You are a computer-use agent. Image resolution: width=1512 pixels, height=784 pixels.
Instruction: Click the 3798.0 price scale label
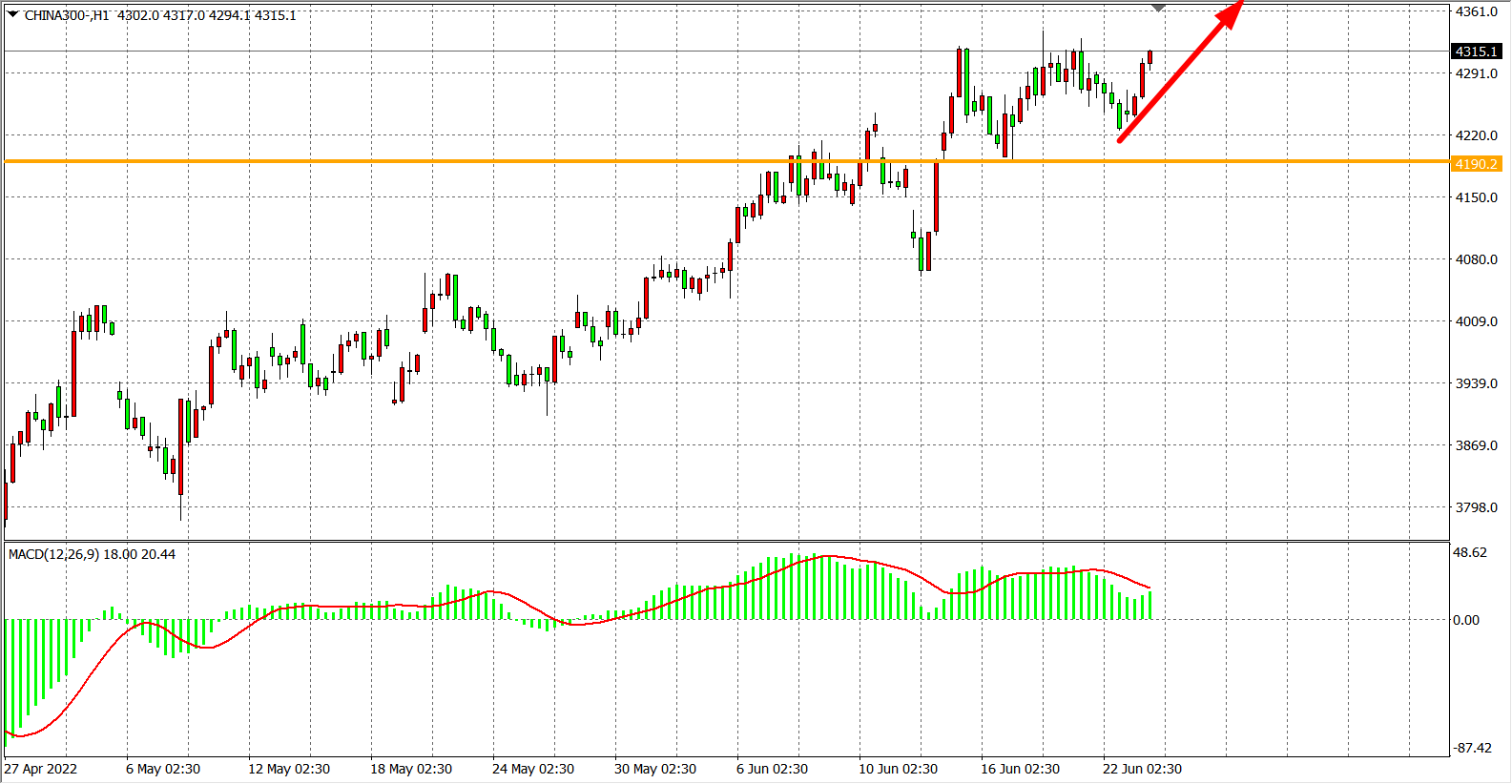click(1476, 507)
